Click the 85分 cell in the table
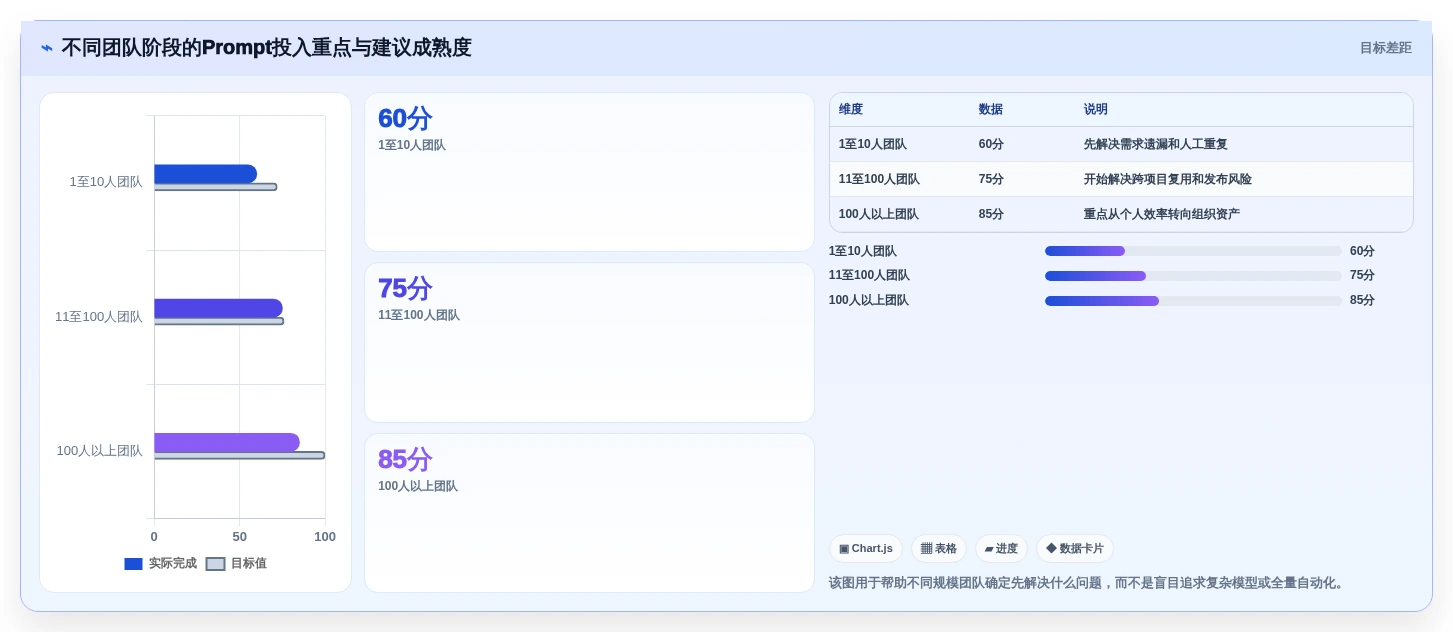This screenshot has width=1453, height=632. coord(991,214)
